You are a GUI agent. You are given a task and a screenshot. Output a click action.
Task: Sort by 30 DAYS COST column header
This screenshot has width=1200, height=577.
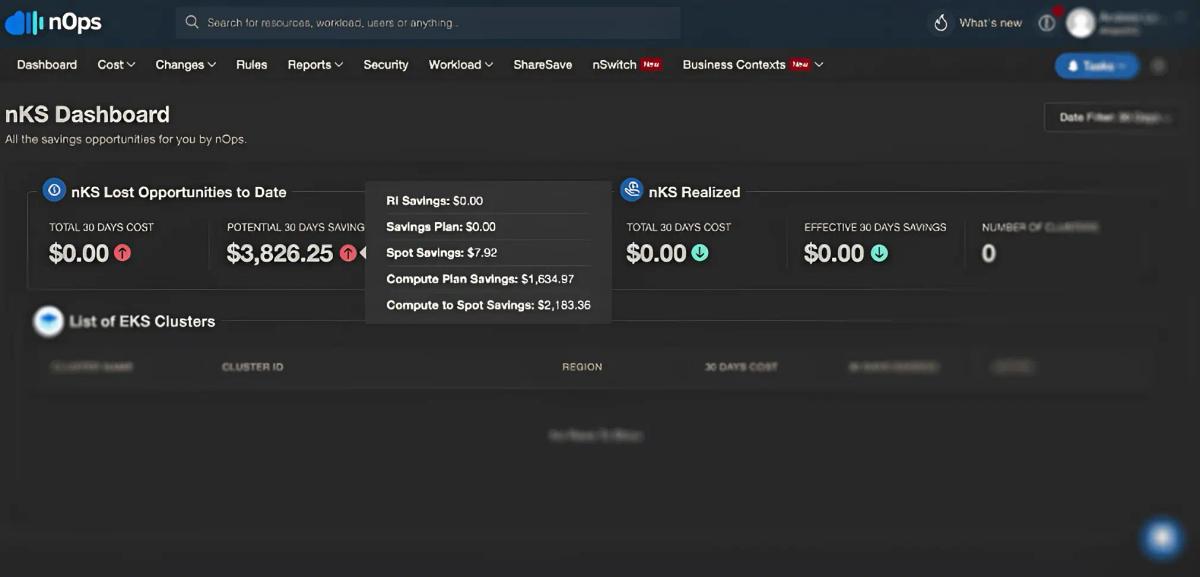click(741, 367)
